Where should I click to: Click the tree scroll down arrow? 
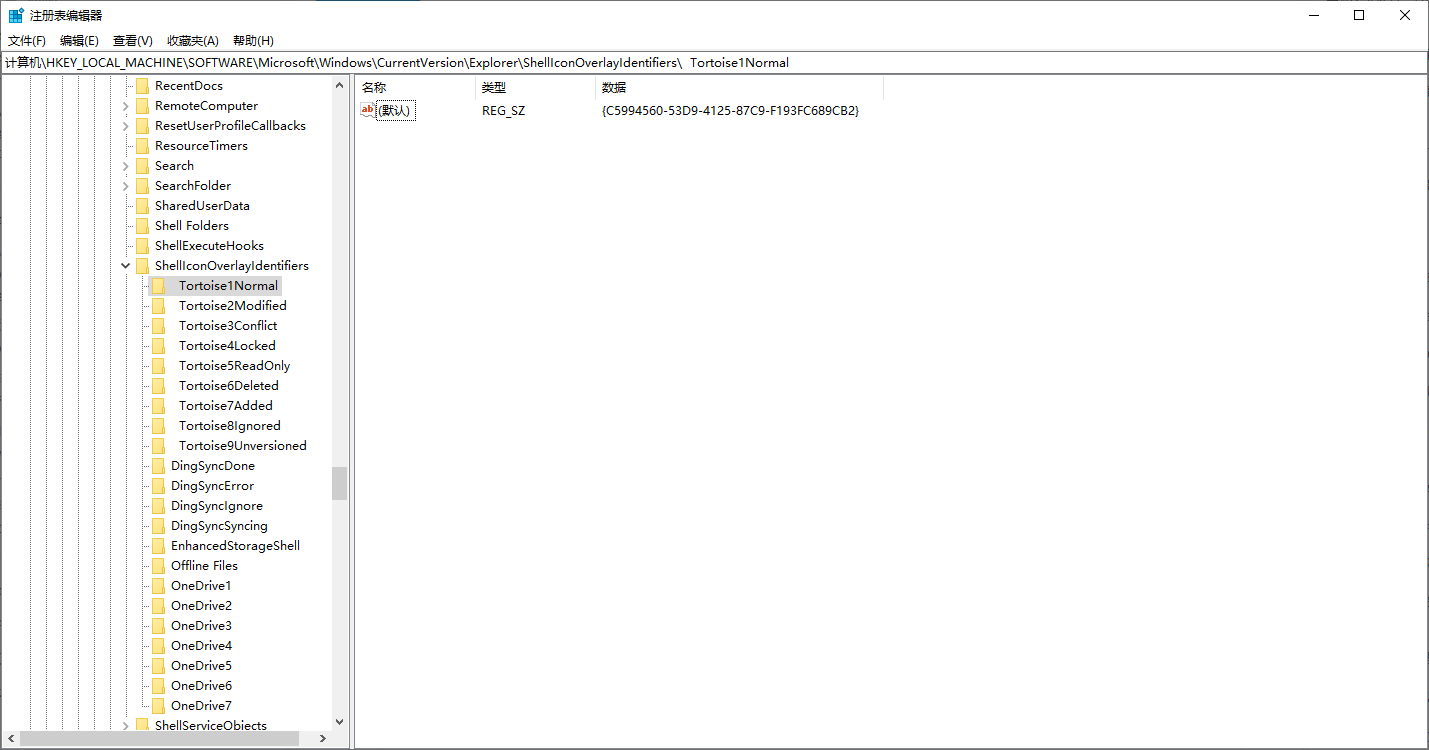click(340, 721)
